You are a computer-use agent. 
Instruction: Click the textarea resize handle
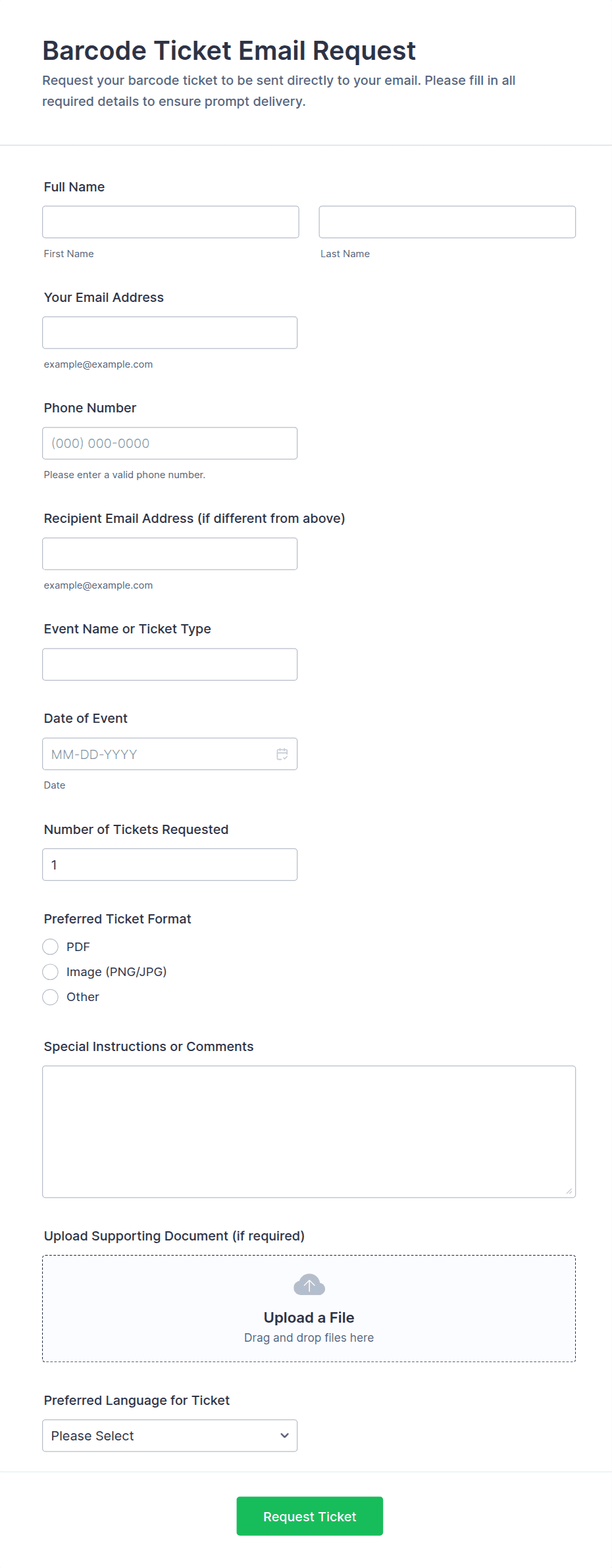569,1191
